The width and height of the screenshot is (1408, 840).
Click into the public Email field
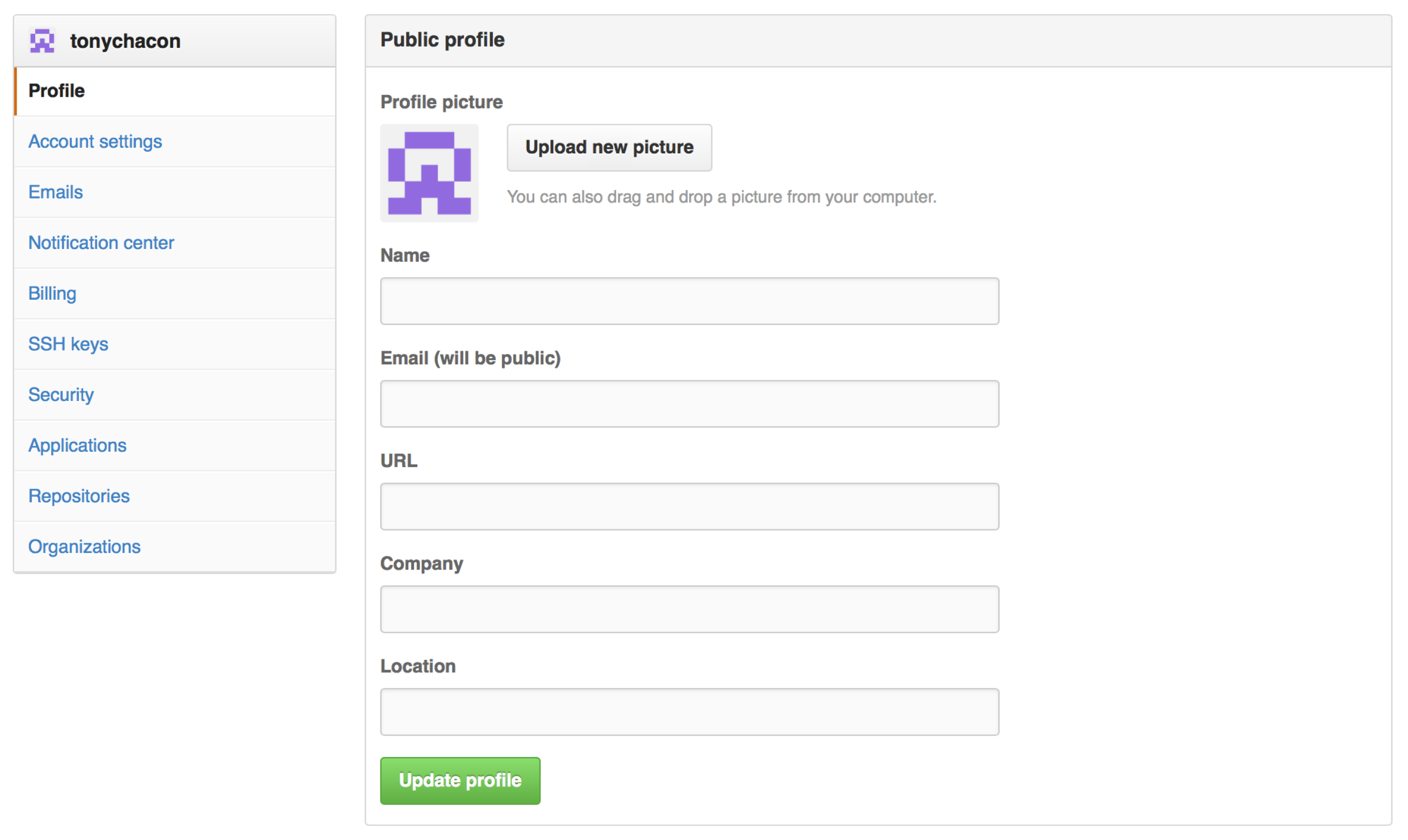[x=689, y=403]
